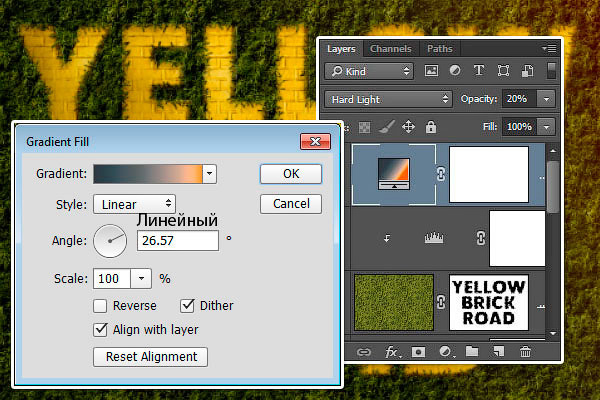
Task: Click the Opacity 20% field
Action: [520, 99]
